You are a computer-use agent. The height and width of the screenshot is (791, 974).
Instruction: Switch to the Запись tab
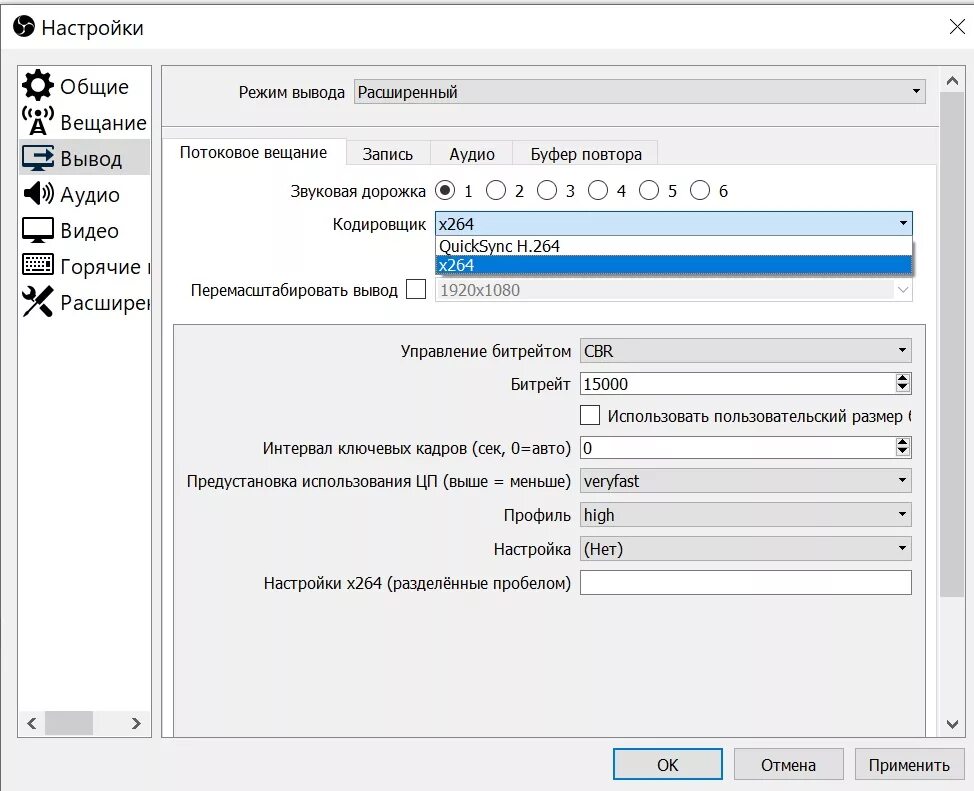pyautogui.click(x=388, y=154)
